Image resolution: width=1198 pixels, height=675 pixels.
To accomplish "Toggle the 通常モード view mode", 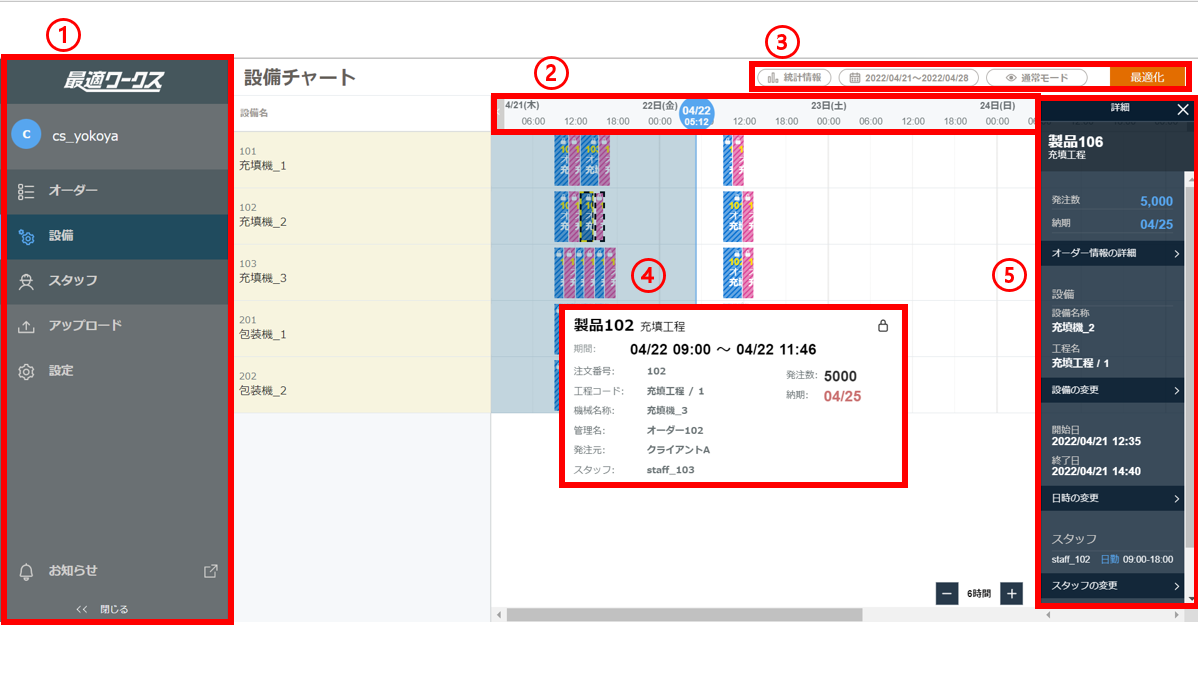I will pos(1037,78).
